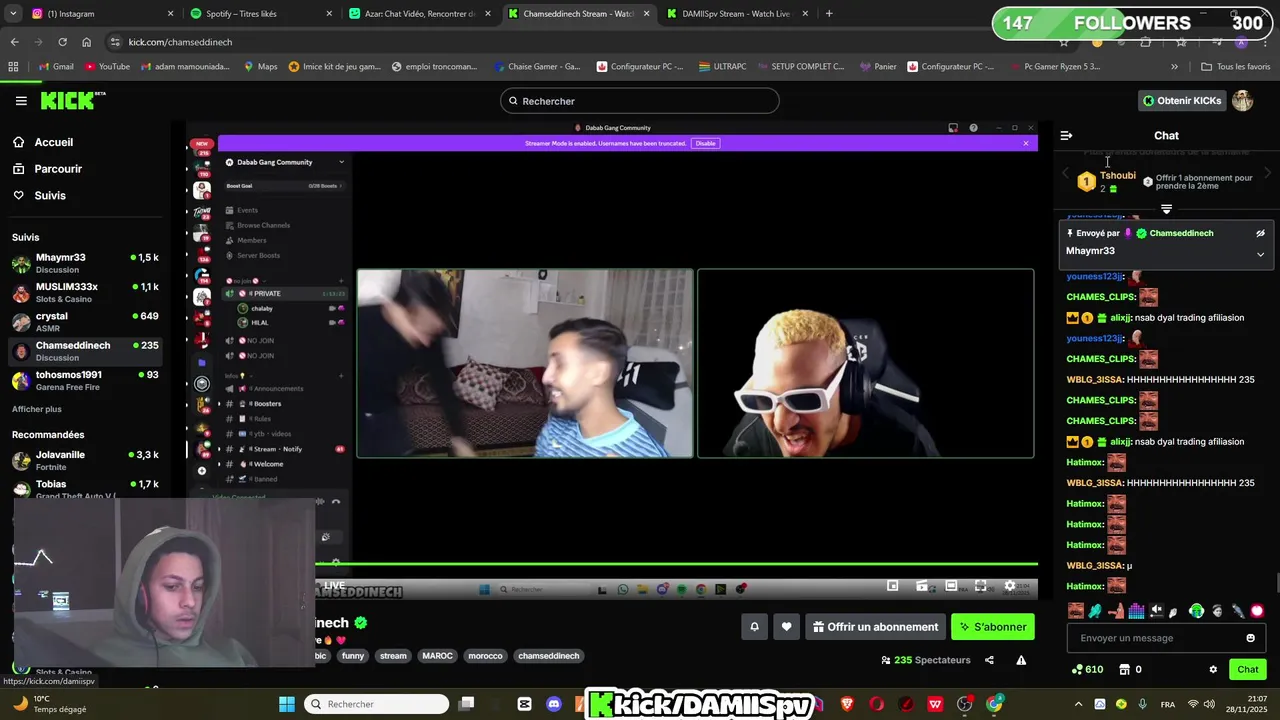The width and height of the screenshot is (1280, 720).
Task: Show more bookmarks chevron
Action: tap(1174, 67)
